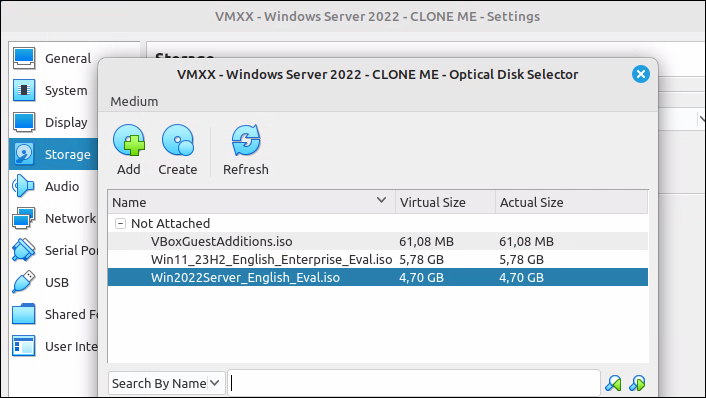Screen dimensions: 706x398
Task: Open the Search By Name dropdown
Action: 167,383
